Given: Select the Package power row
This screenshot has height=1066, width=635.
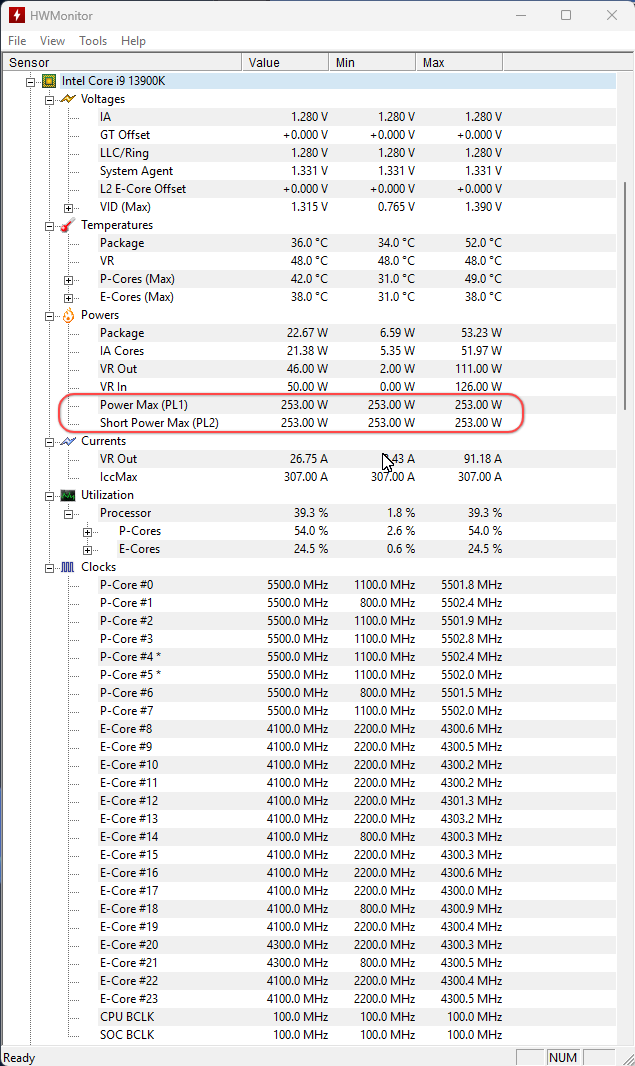Looking at the screenshot, I should point(357,333).
